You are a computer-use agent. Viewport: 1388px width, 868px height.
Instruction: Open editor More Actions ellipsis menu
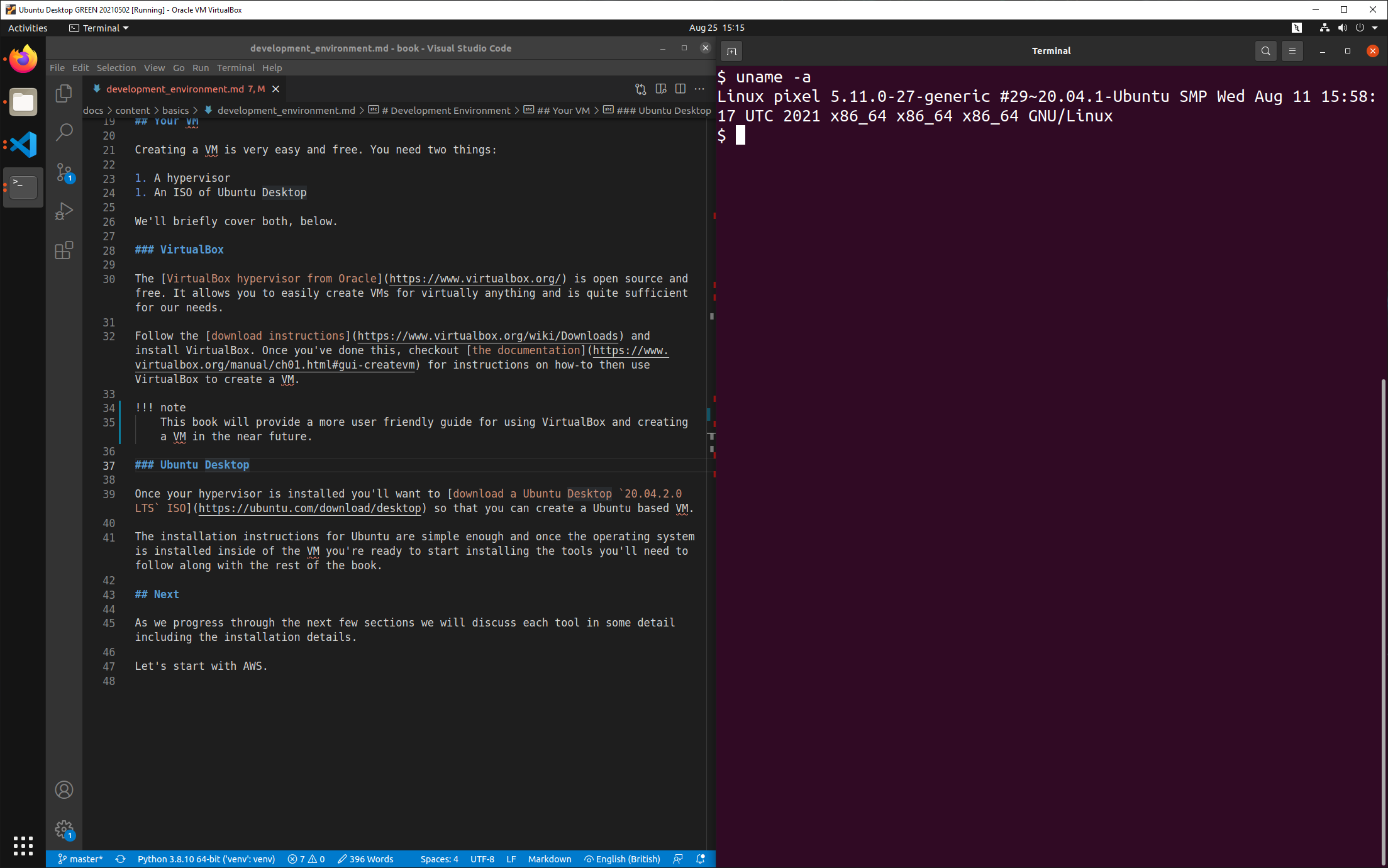(699, 89)
